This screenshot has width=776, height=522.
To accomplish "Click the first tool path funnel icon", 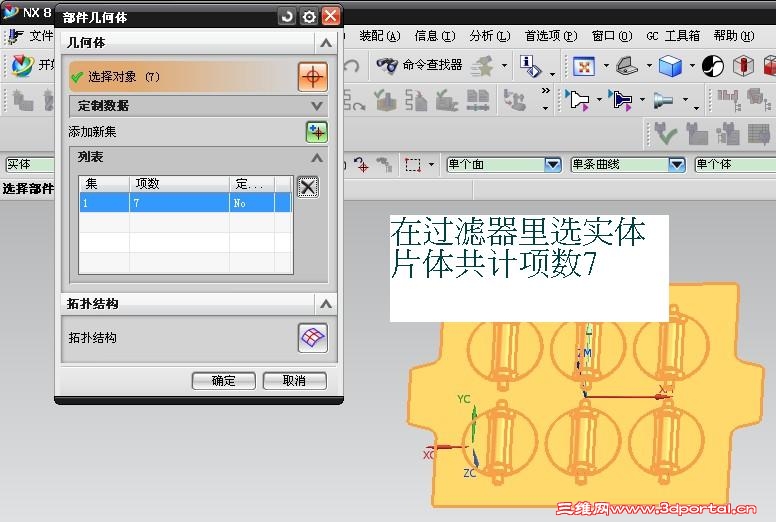I will click(577, 100).
